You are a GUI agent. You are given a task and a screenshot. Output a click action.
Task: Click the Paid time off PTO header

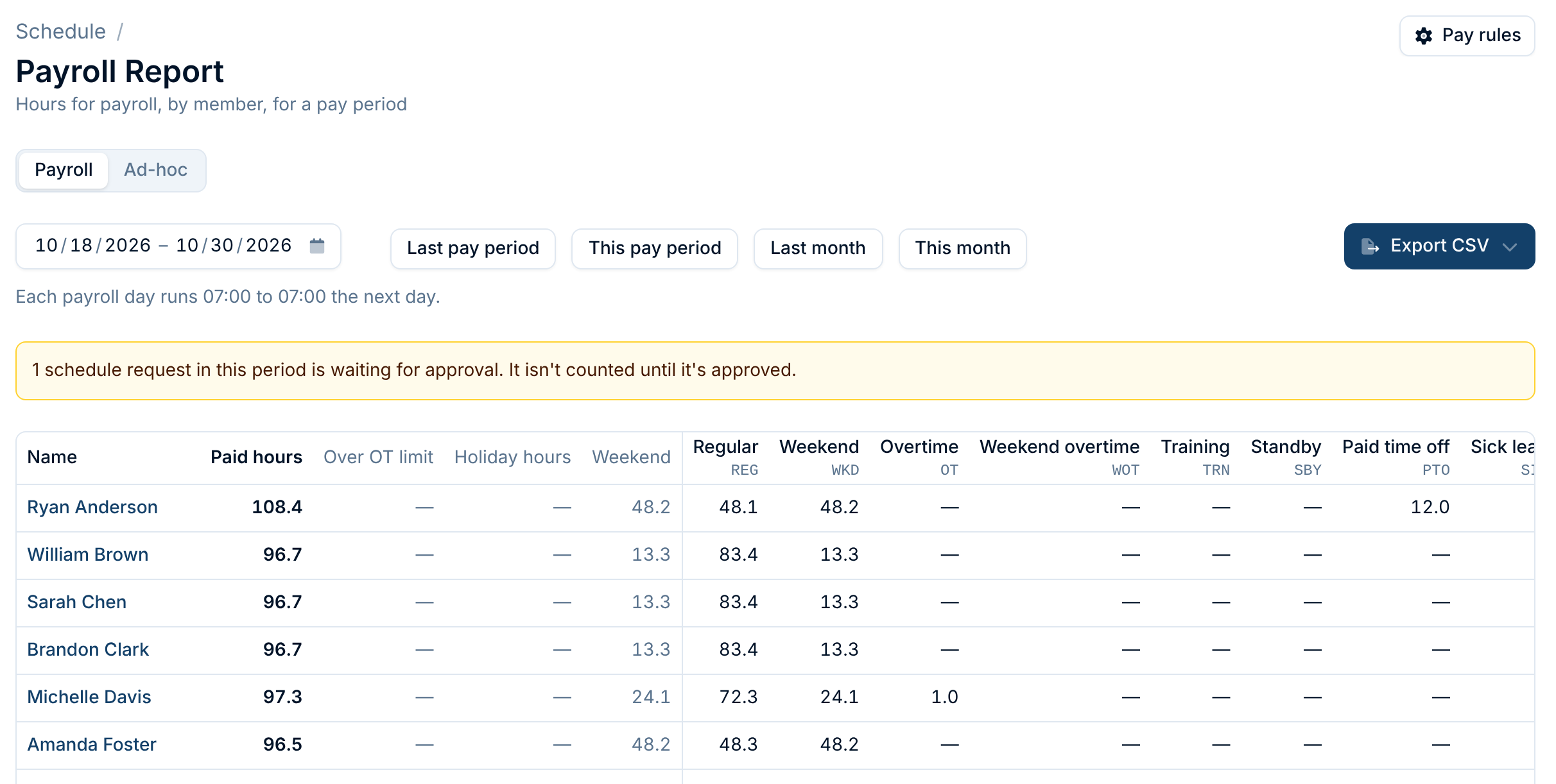1396,457
